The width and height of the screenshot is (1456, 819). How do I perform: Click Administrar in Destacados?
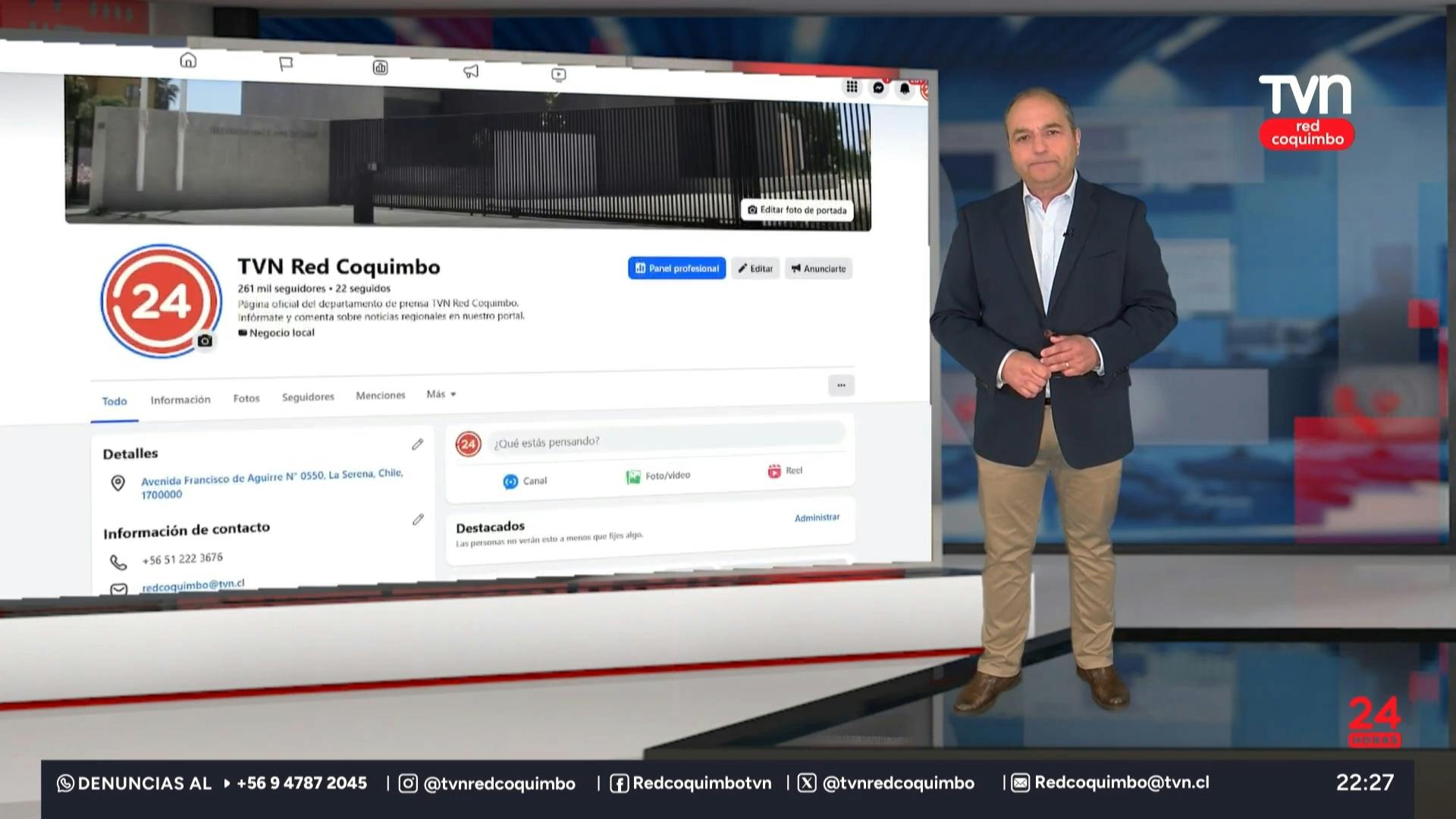point(817,518)
